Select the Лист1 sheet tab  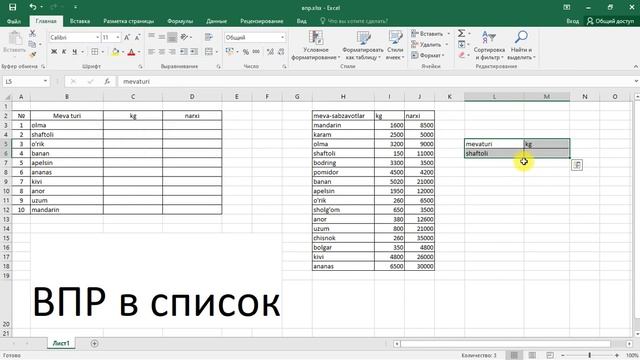point(61,343)
